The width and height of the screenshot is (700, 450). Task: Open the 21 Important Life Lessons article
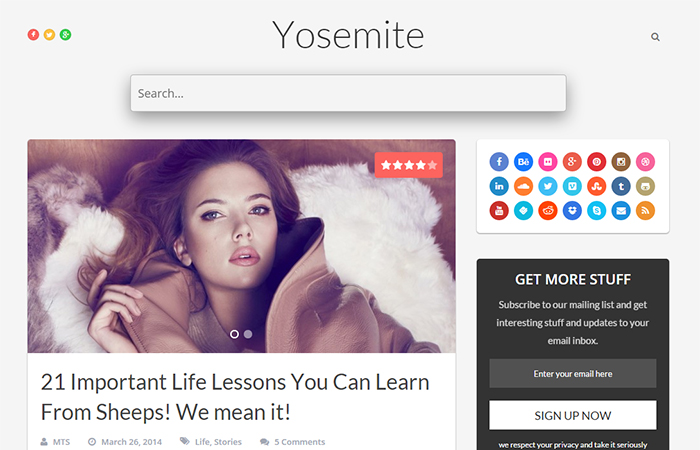(235, 397)
